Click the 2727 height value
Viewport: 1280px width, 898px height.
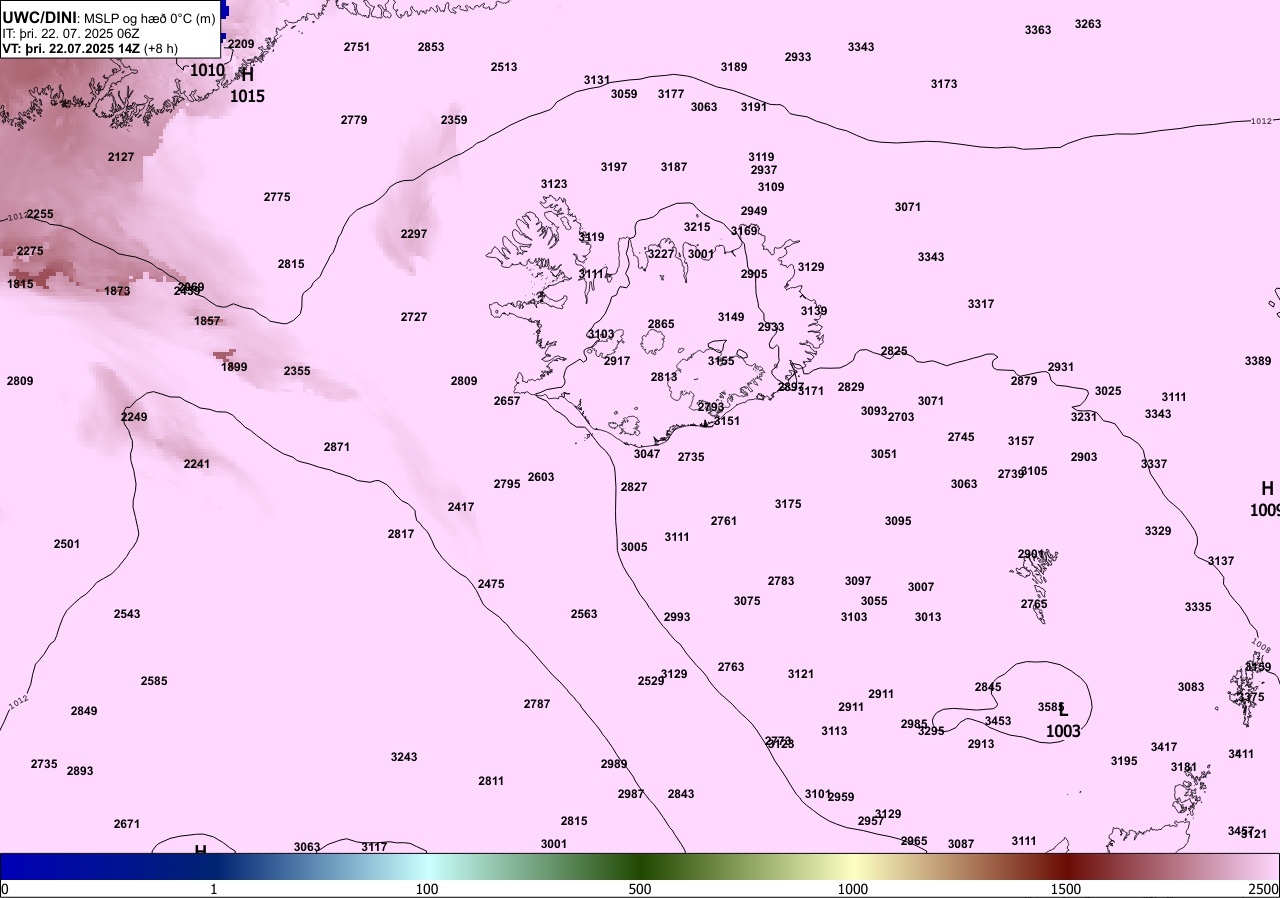coord(414,317)
